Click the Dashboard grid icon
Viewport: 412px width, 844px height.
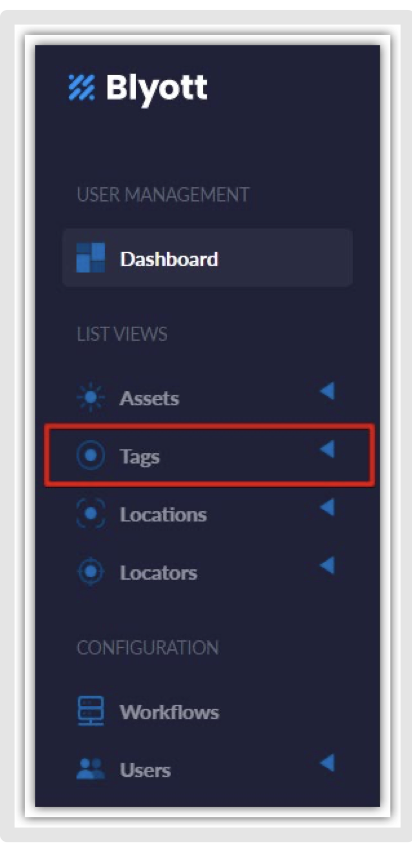pos(90,258)
